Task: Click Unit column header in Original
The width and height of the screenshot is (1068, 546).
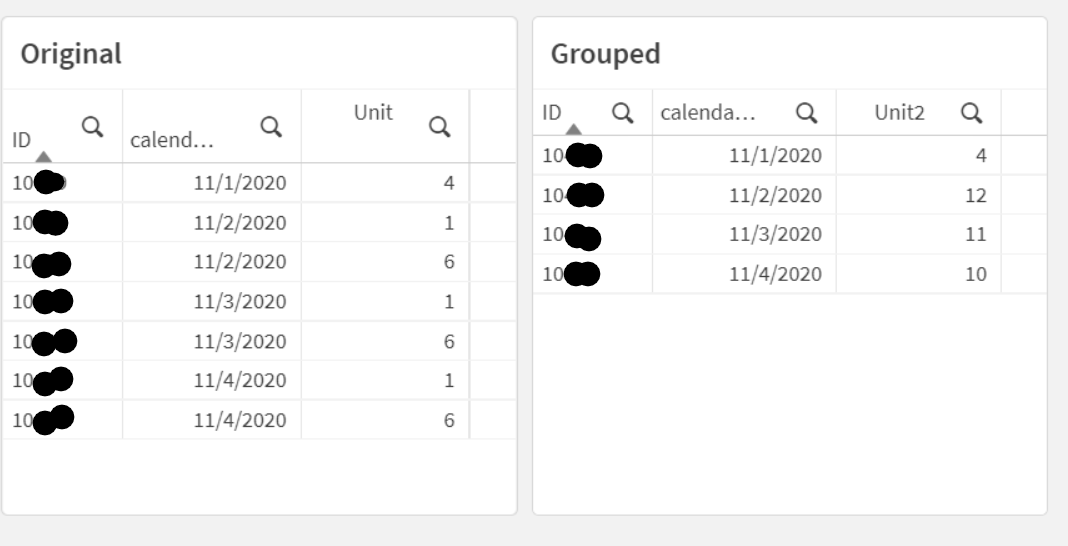Action: 372,113
